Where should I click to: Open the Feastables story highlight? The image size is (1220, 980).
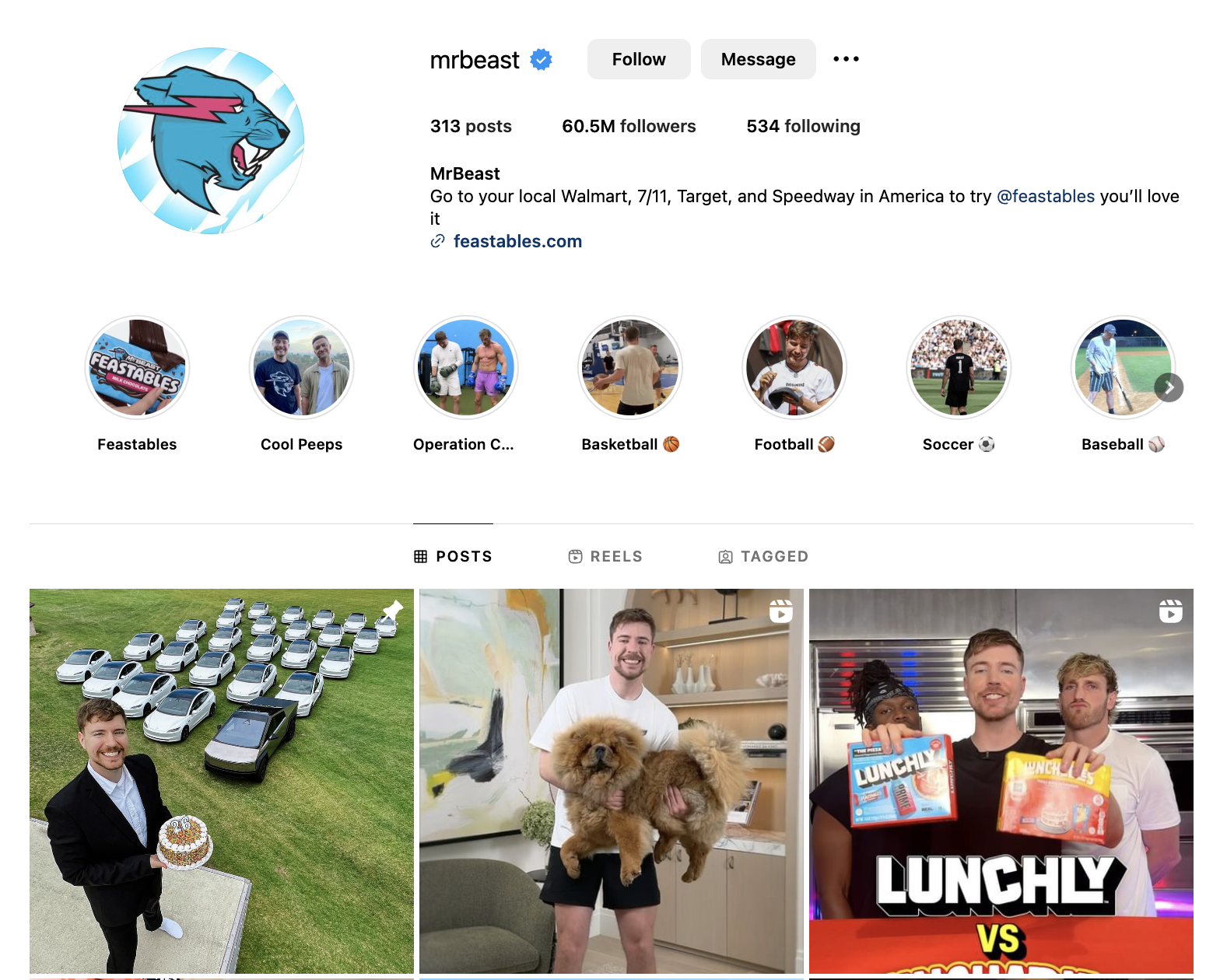click(137, 368)
